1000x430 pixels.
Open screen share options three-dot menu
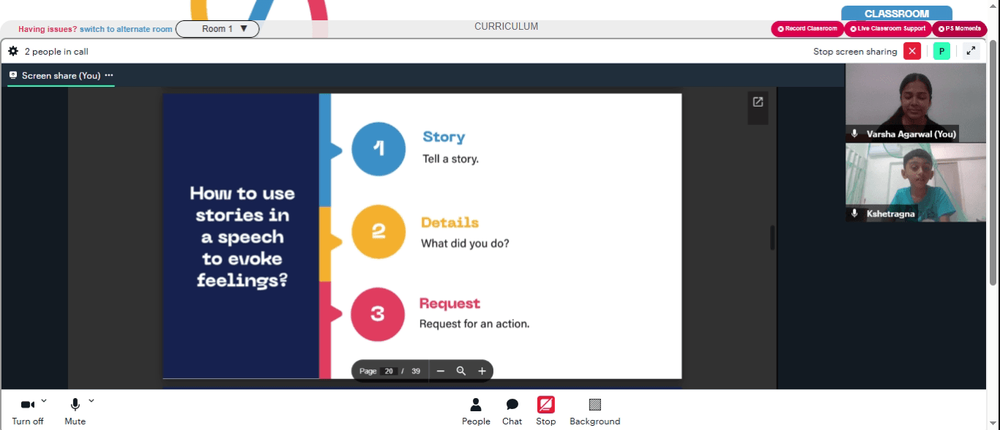point(108,75)
